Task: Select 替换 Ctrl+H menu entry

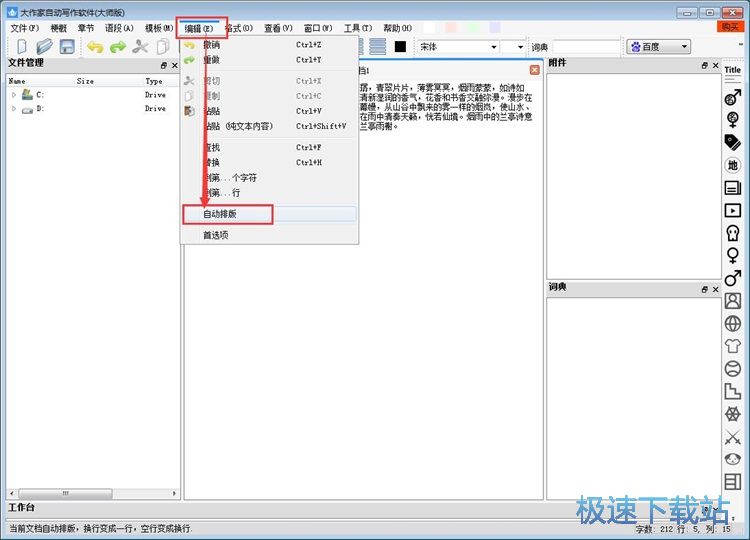Action: point(269,163)
